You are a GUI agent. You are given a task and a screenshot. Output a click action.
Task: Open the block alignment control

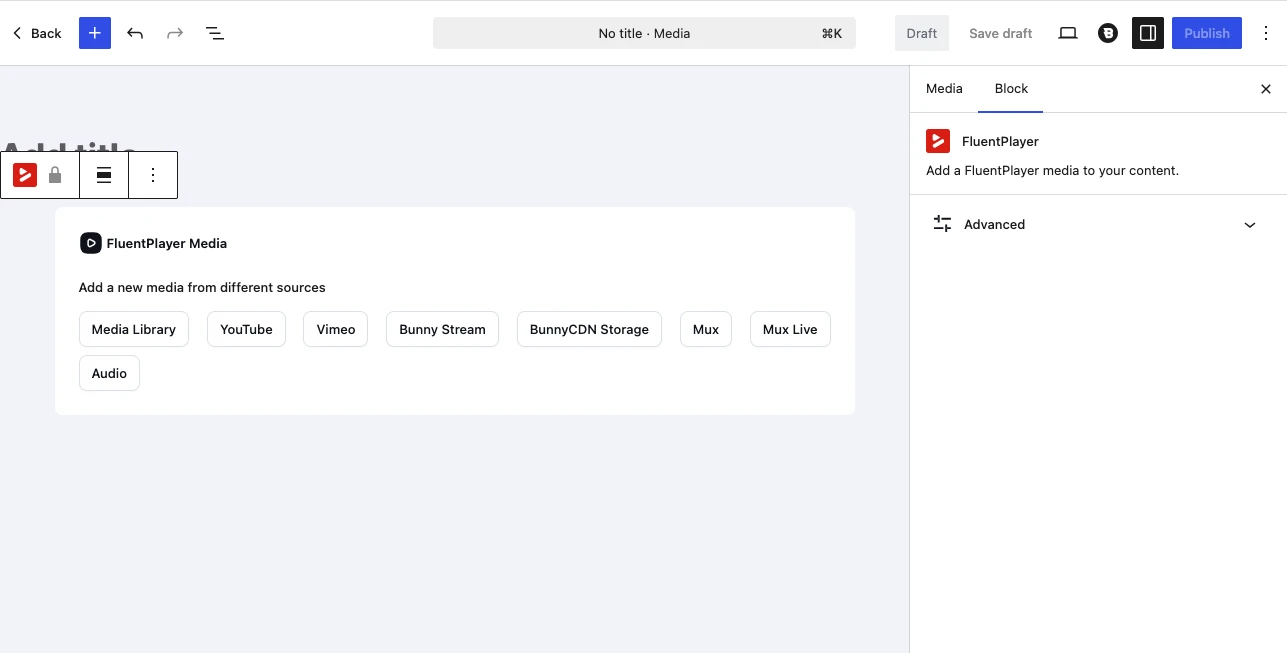point(104,175)
